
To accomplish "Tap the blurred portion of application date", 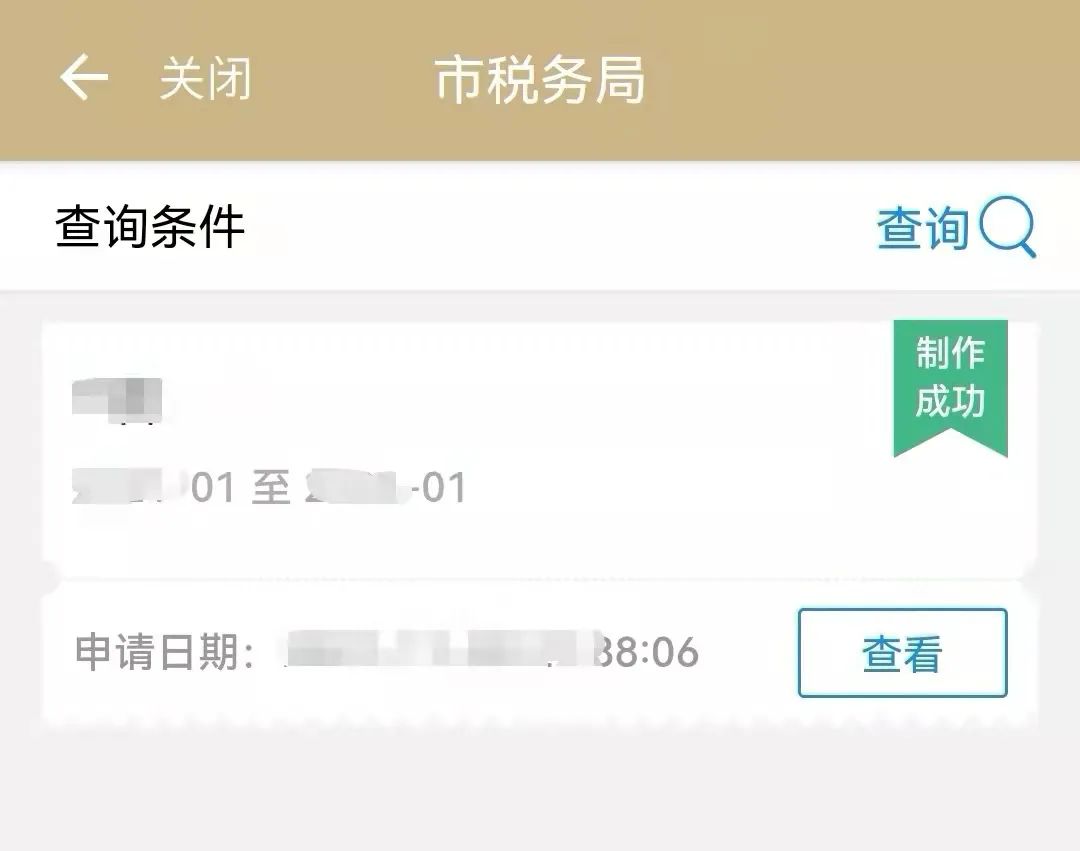I will coord(441,650).
